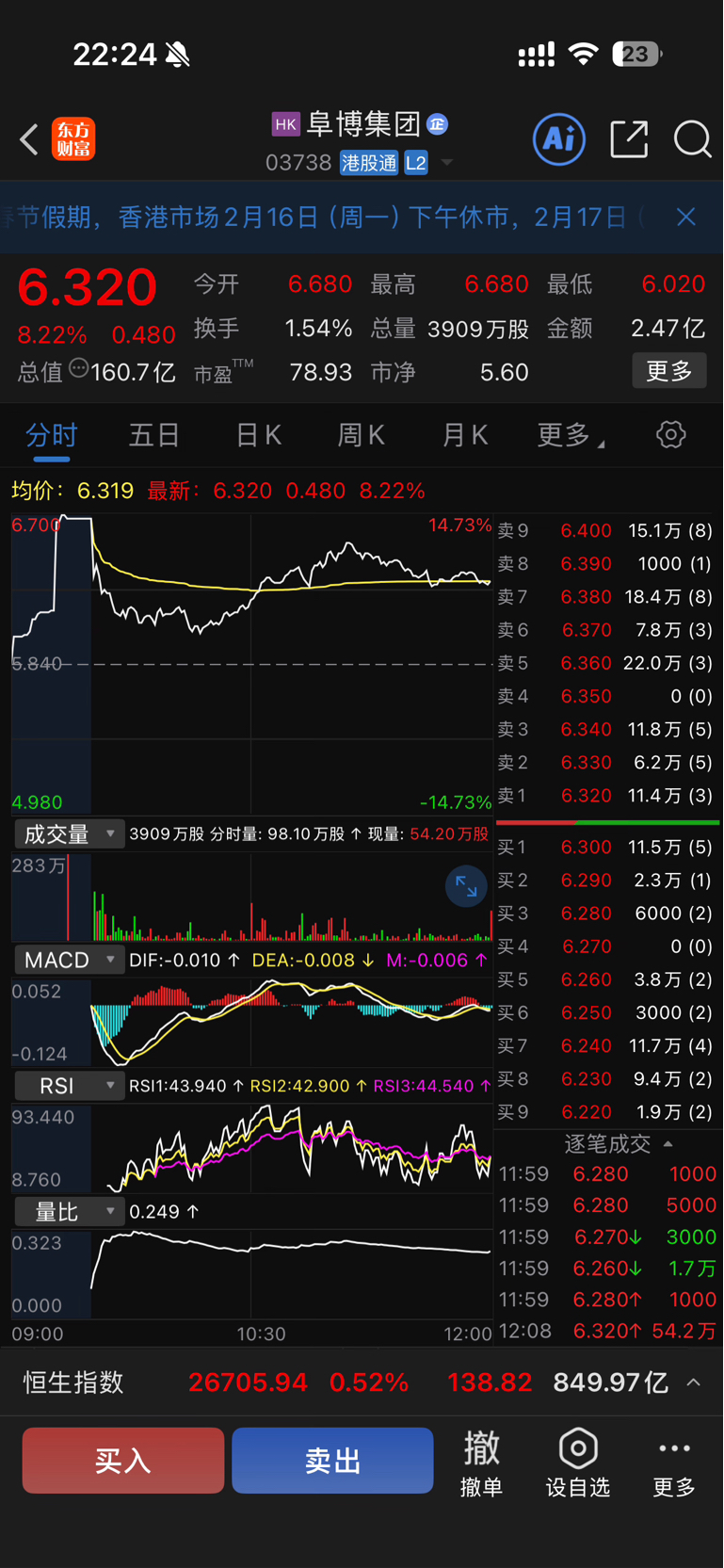Tap the volume bar chart
This screenshot has width=724, height=1568.
(x=252, y=897)
